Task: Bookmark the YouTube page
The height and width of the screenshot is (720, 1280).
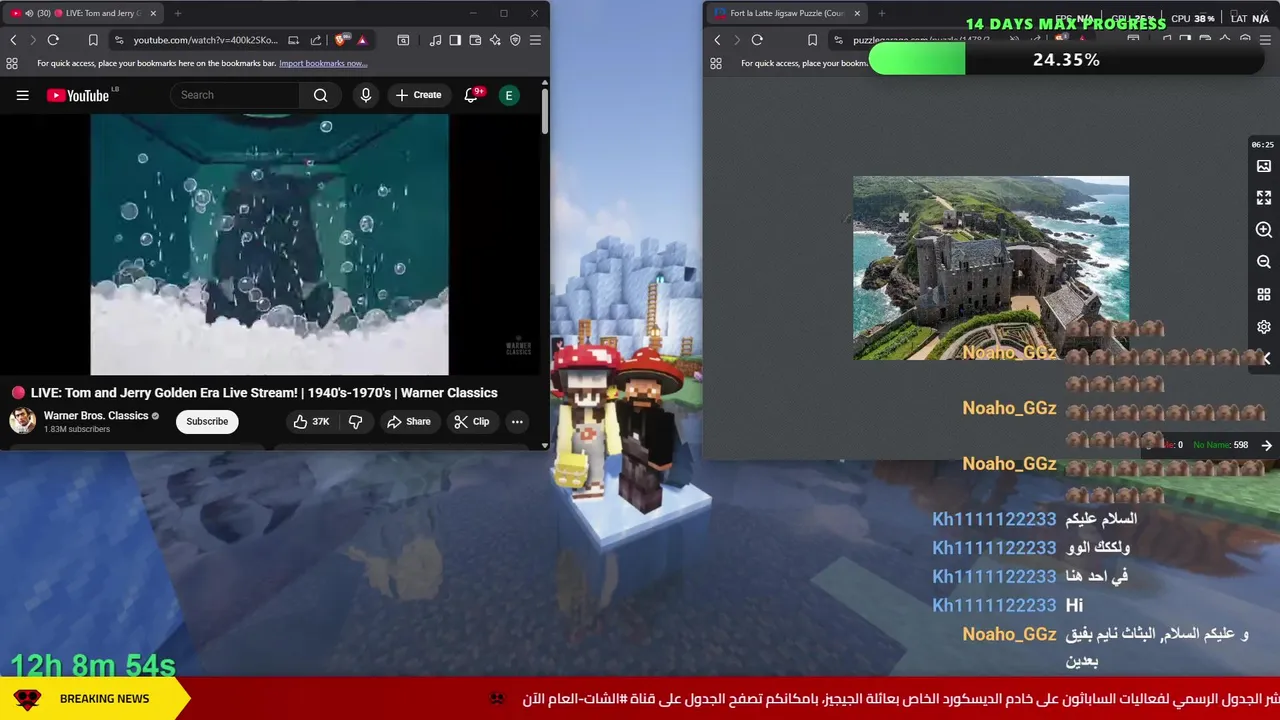Action: (x=93, y=40)
